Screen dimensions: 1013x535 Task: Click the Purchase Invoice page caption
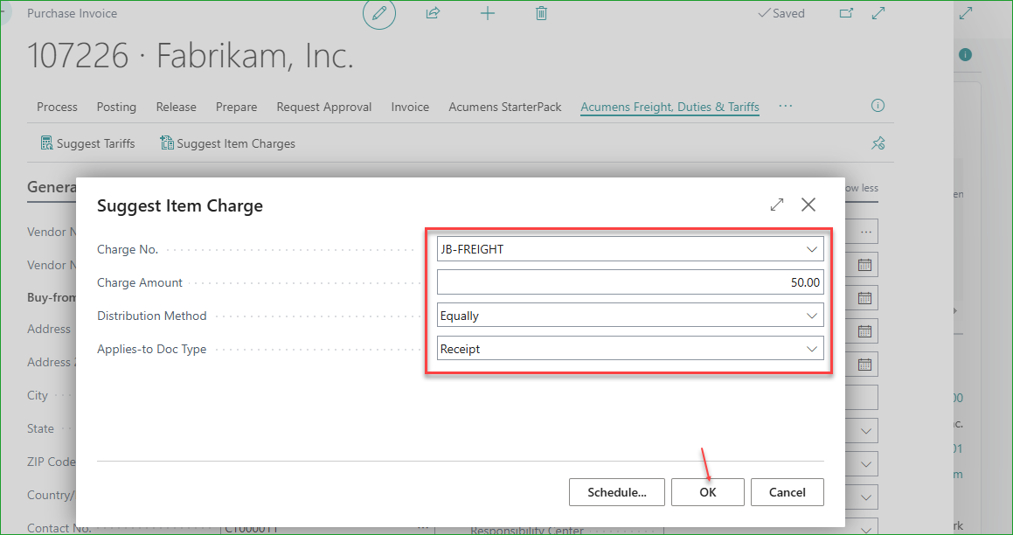[72, 13]
